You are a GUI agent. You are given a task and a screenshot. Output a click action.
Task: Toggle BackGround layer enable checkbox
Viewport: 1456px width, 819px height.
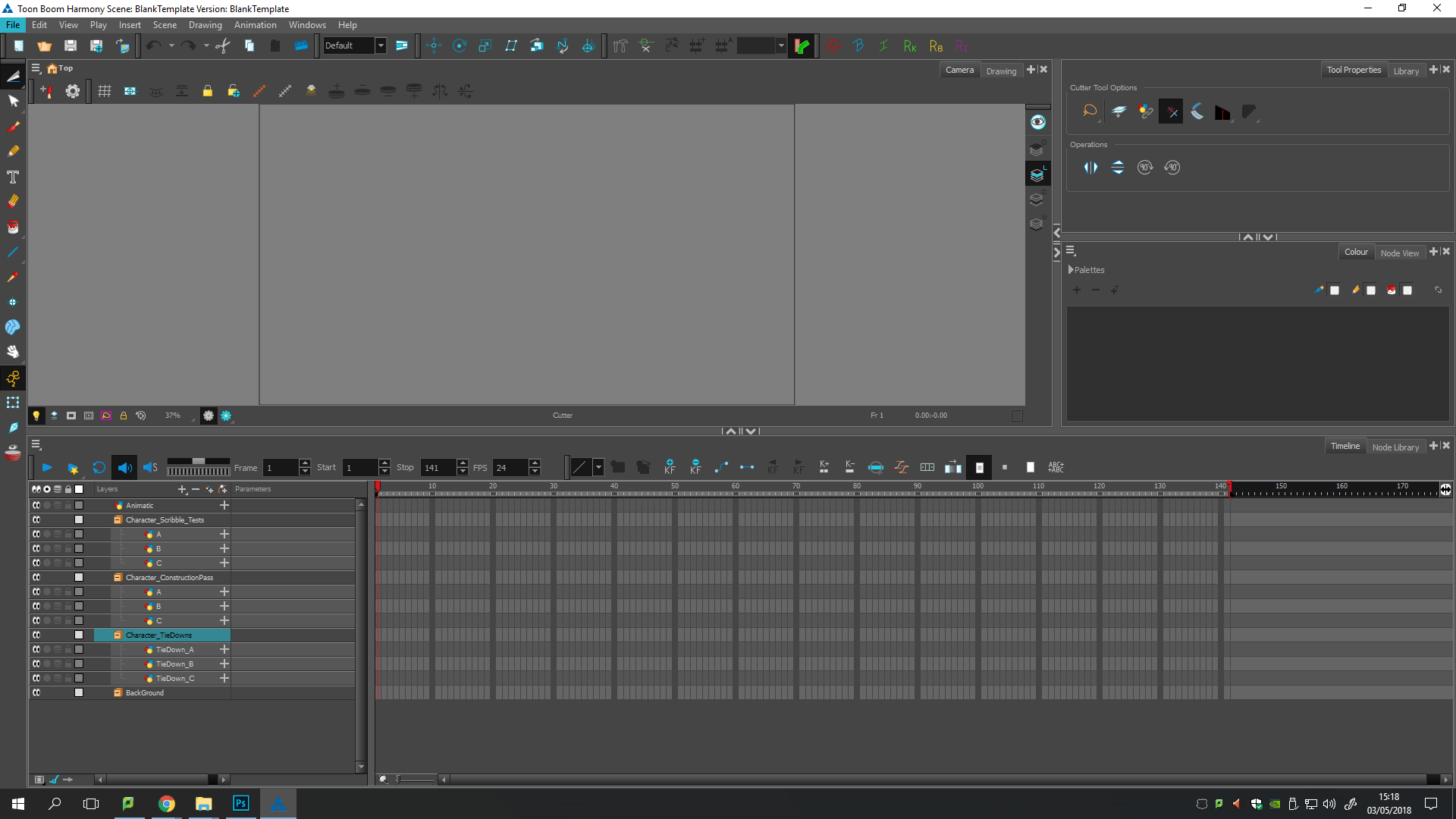79,692
